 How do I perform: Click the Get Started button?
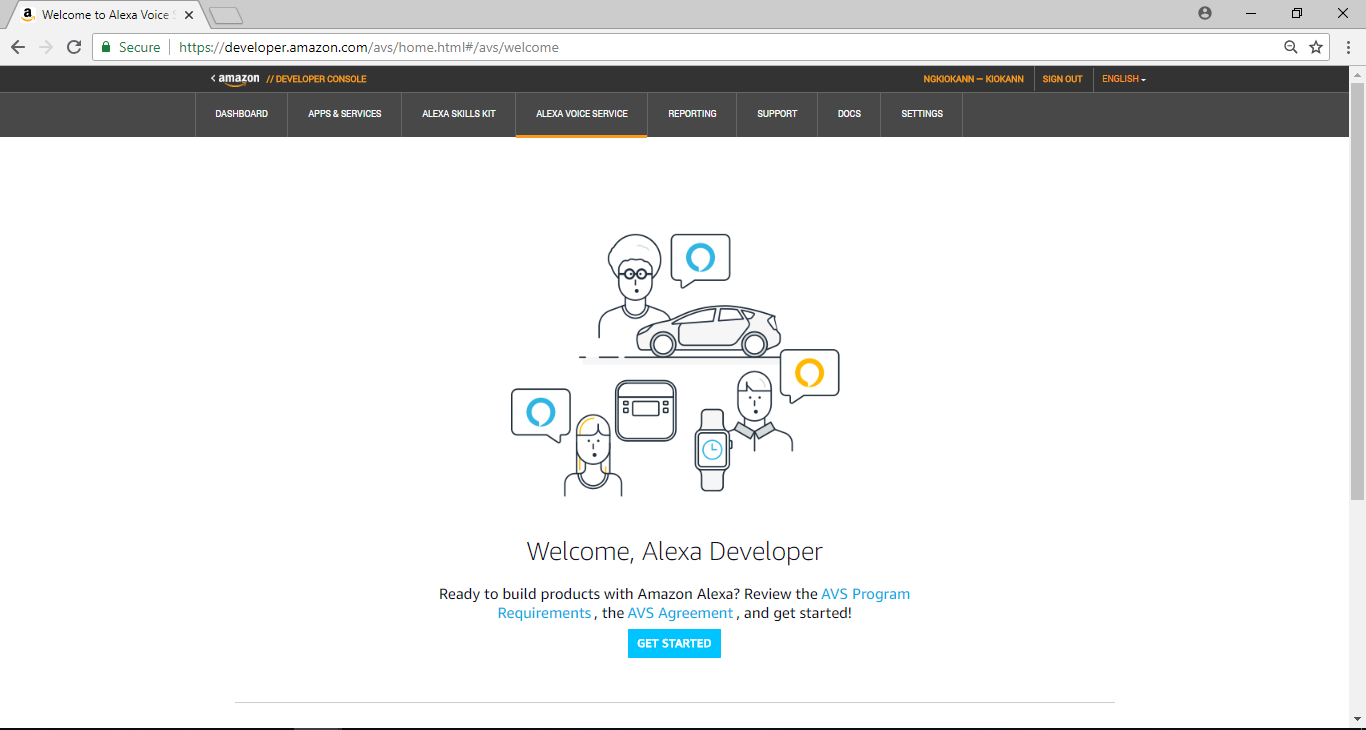pyautogui.click(x=674, y=643)
